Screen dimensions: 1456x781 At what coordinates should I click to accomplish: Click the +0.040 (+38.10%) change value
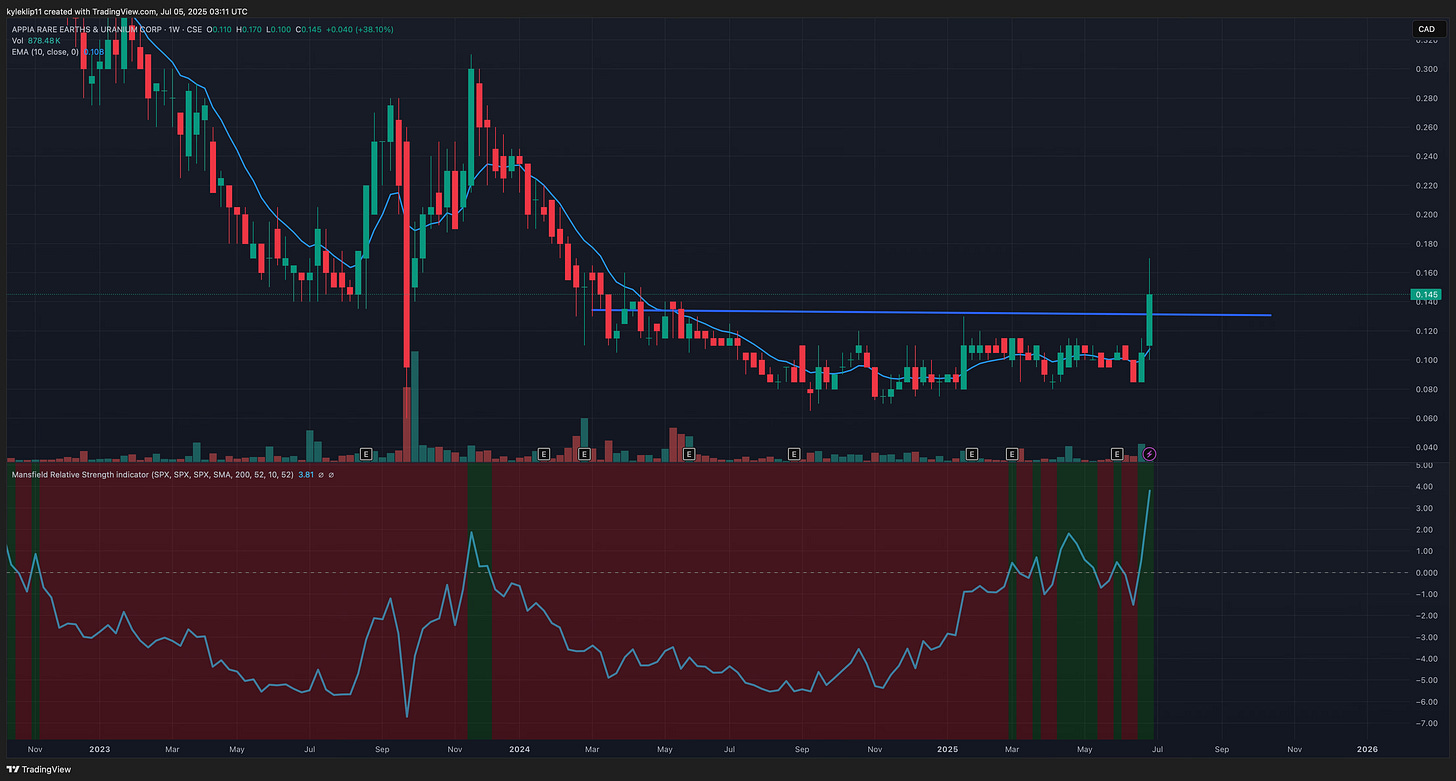point(359,29)
